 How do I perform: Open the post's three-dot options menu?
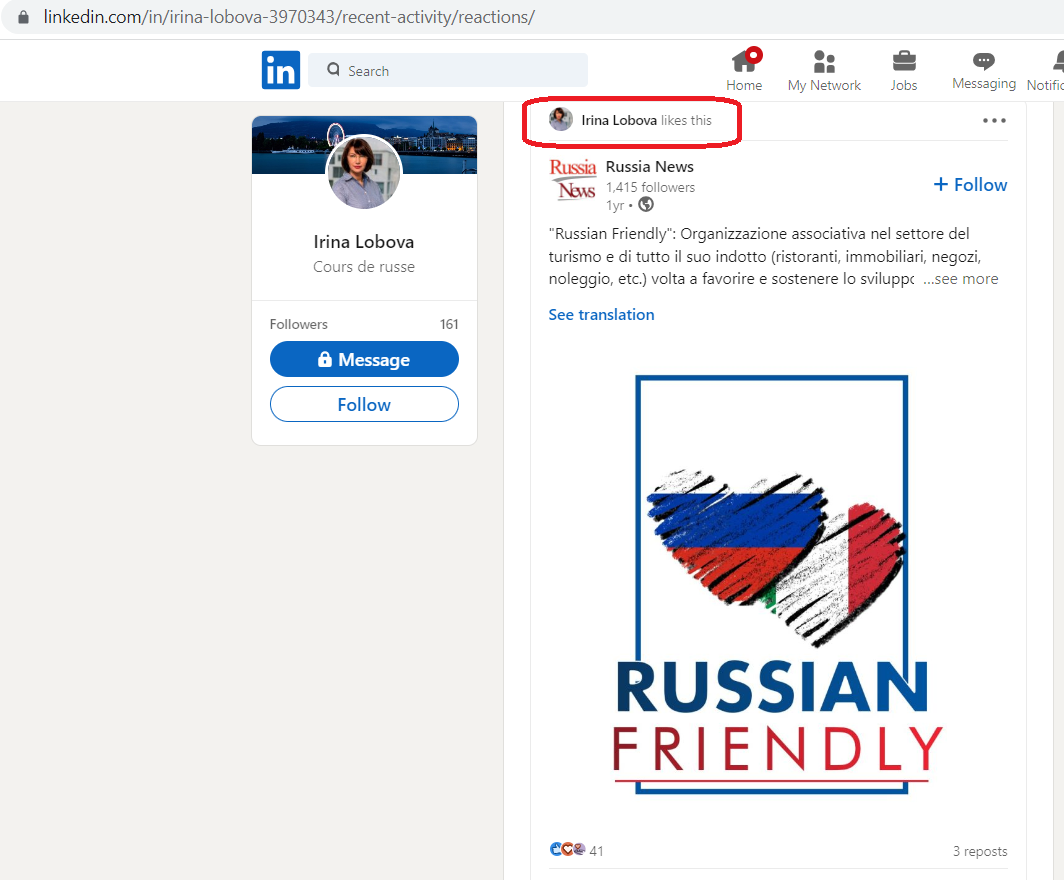click(994, 121)
